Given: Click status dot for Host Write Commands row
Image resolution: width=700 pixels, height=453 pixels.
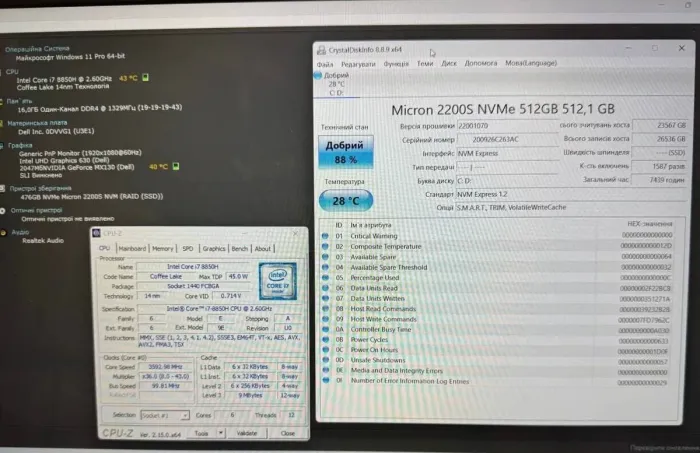Looking at the screenshot, I should point(325,319).
